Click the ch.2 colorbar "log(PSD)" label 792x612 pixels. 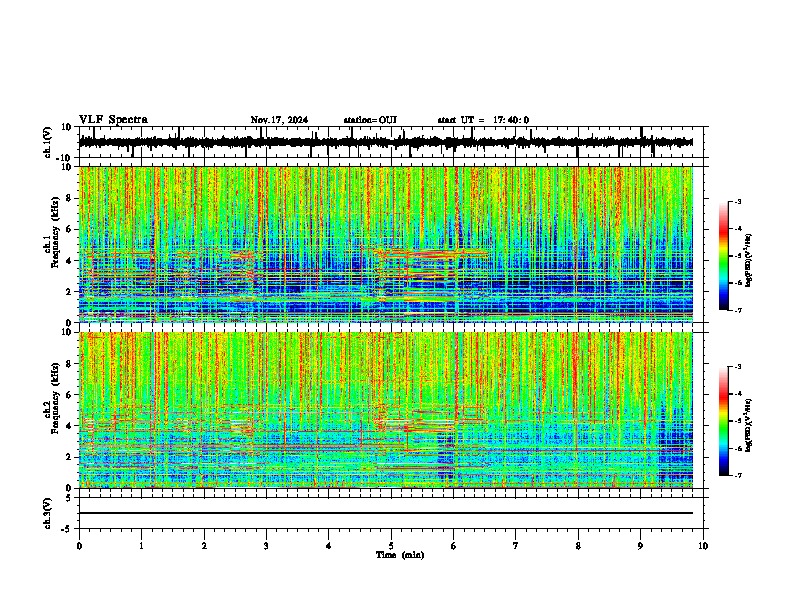[749, 425]
